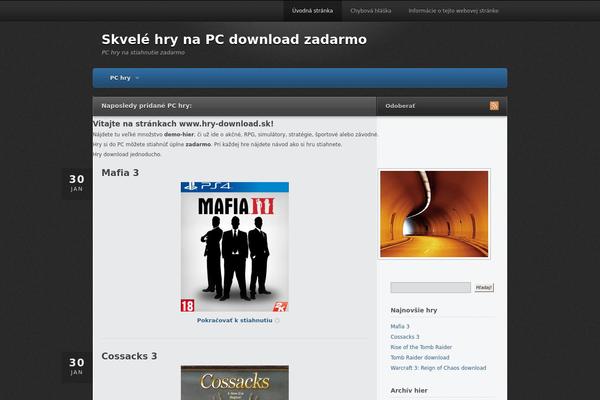Click the Odoberať subscribe heading
The image size is (600, 400).
[x=400, y=106]
